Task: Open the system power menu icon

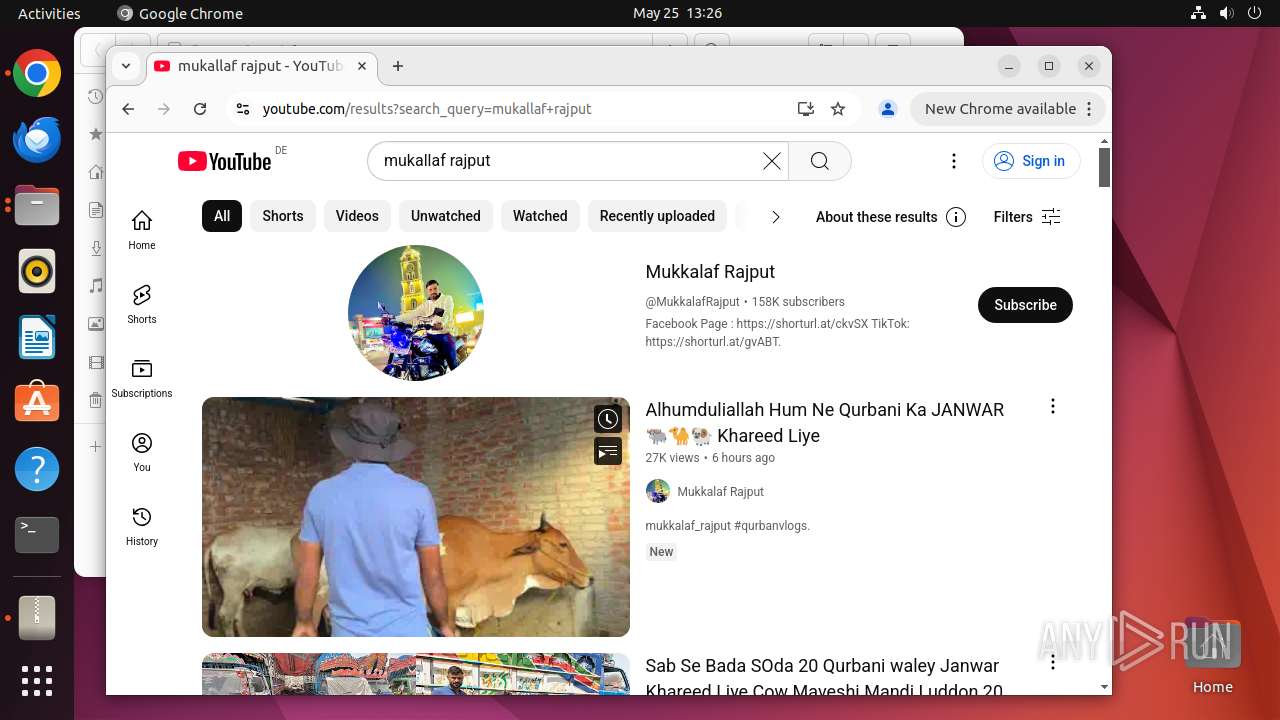Action: [1255, 13]
